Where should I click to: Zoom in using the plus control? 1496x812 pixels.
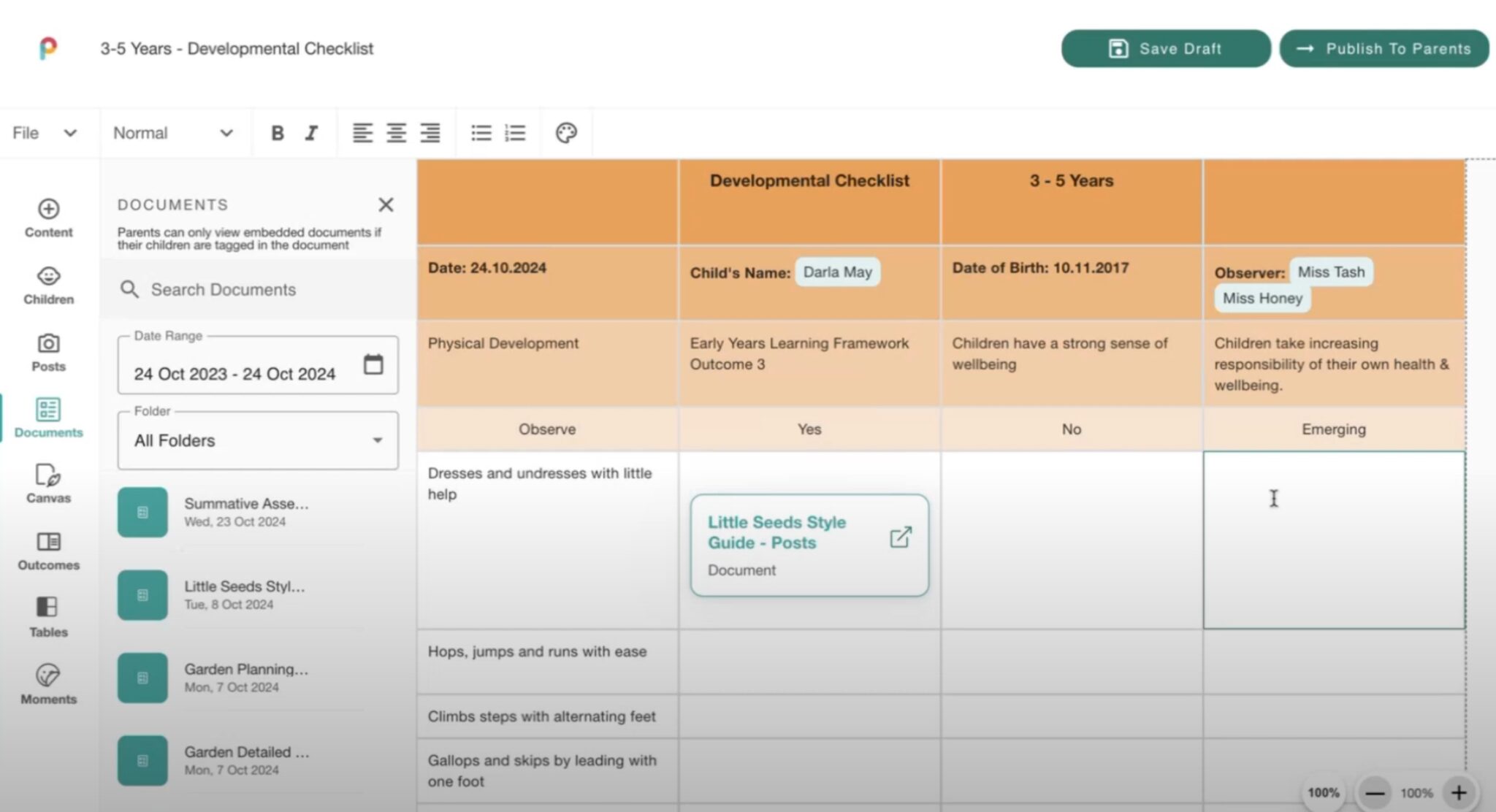pos(1459,792)
